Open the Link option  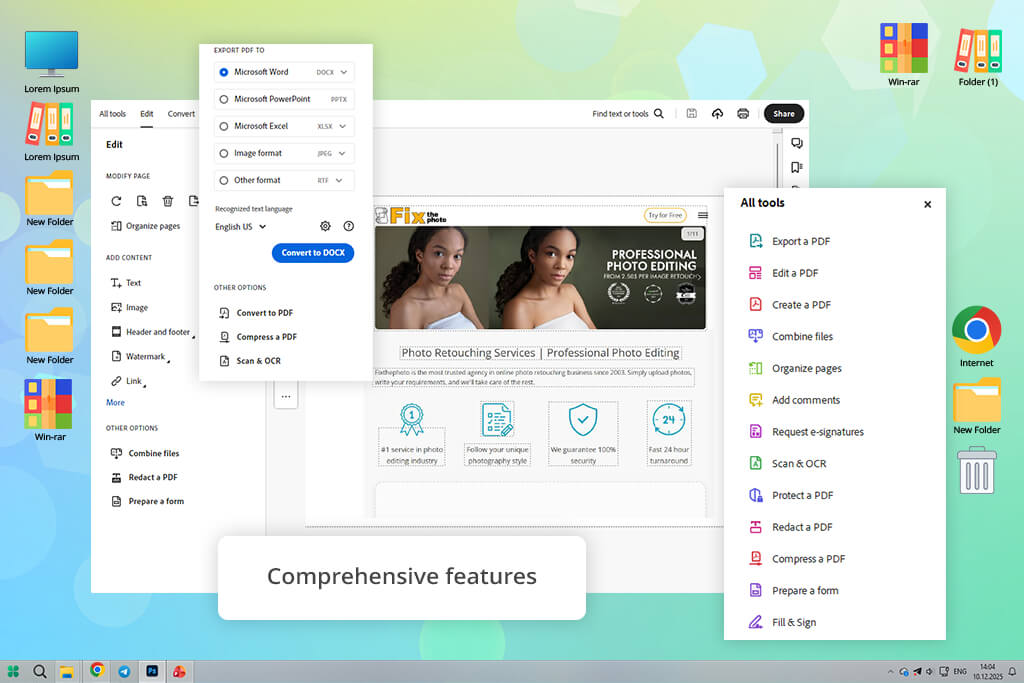127,381
